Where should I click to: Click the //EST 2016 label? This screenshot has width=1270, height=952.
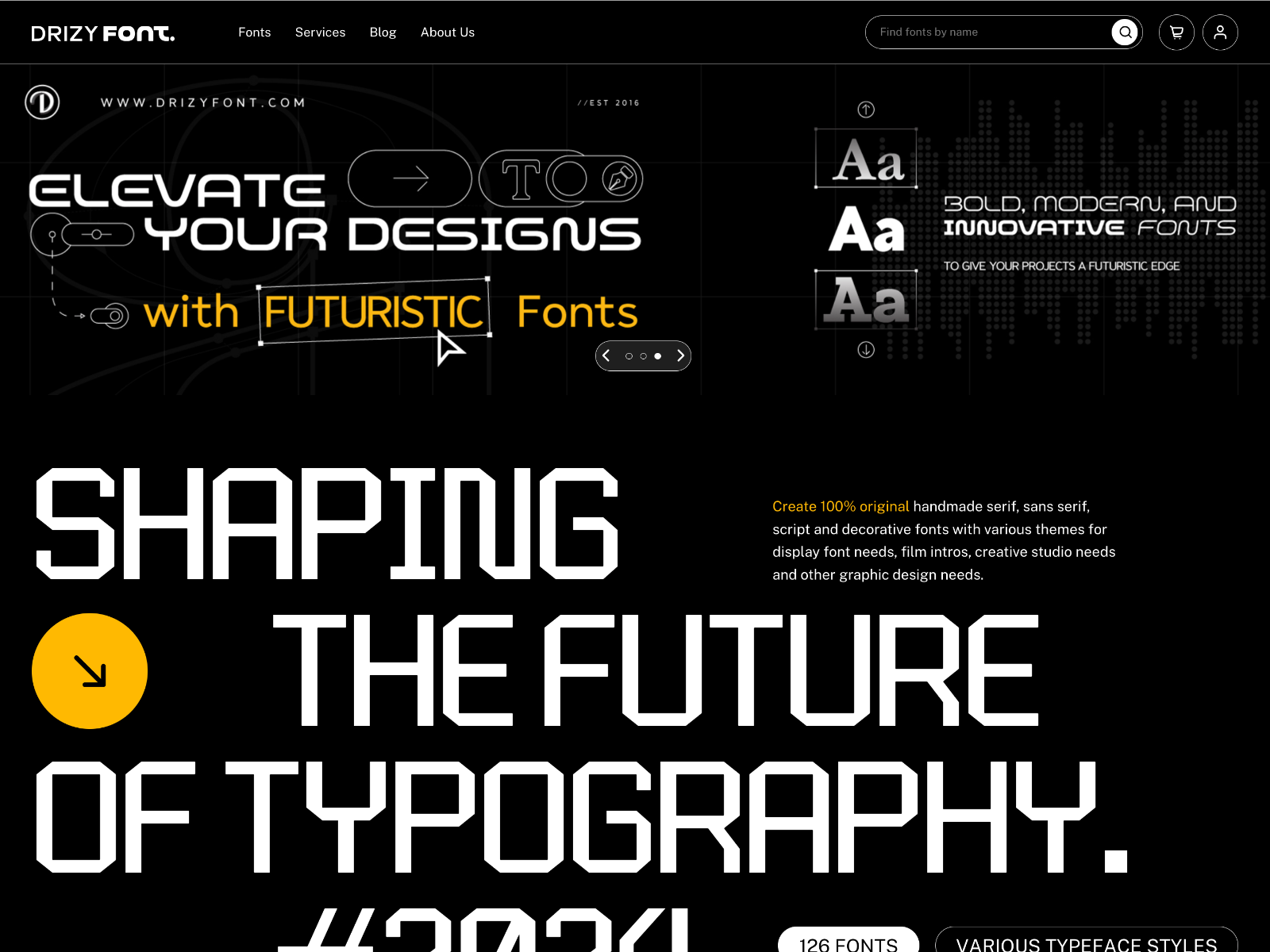(609, 103)
